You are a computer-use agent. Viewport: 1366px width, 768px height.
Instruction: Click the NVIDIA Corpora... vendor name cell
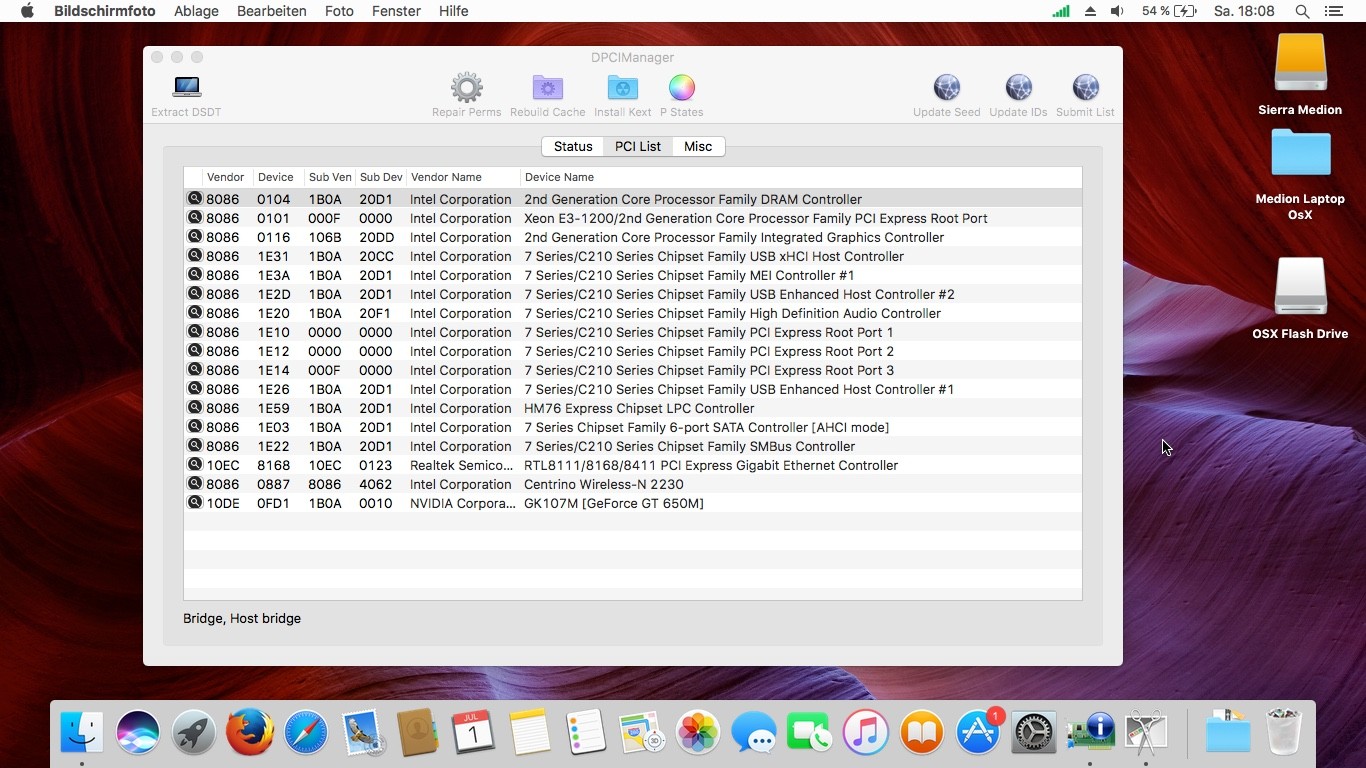coord(463,503)
